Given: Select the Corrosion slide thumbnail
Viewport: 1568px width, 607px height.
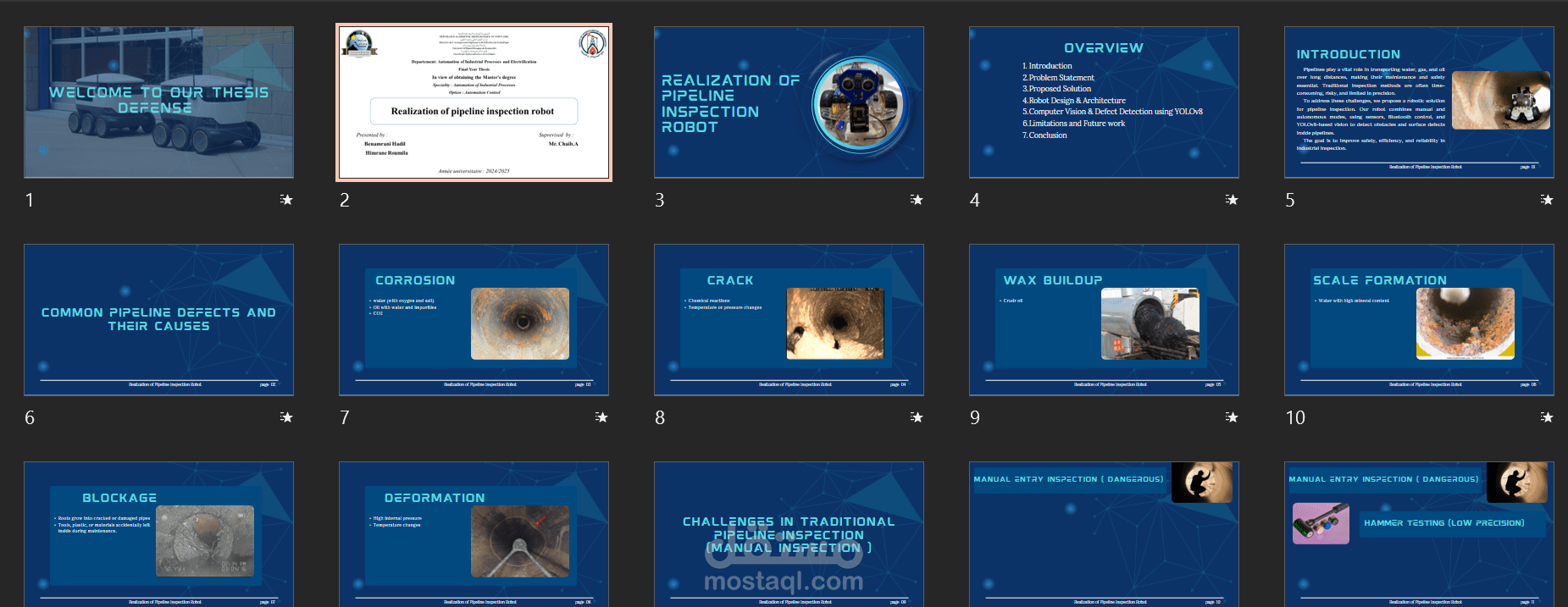Looking at the screenshot, I should point(474,320).
